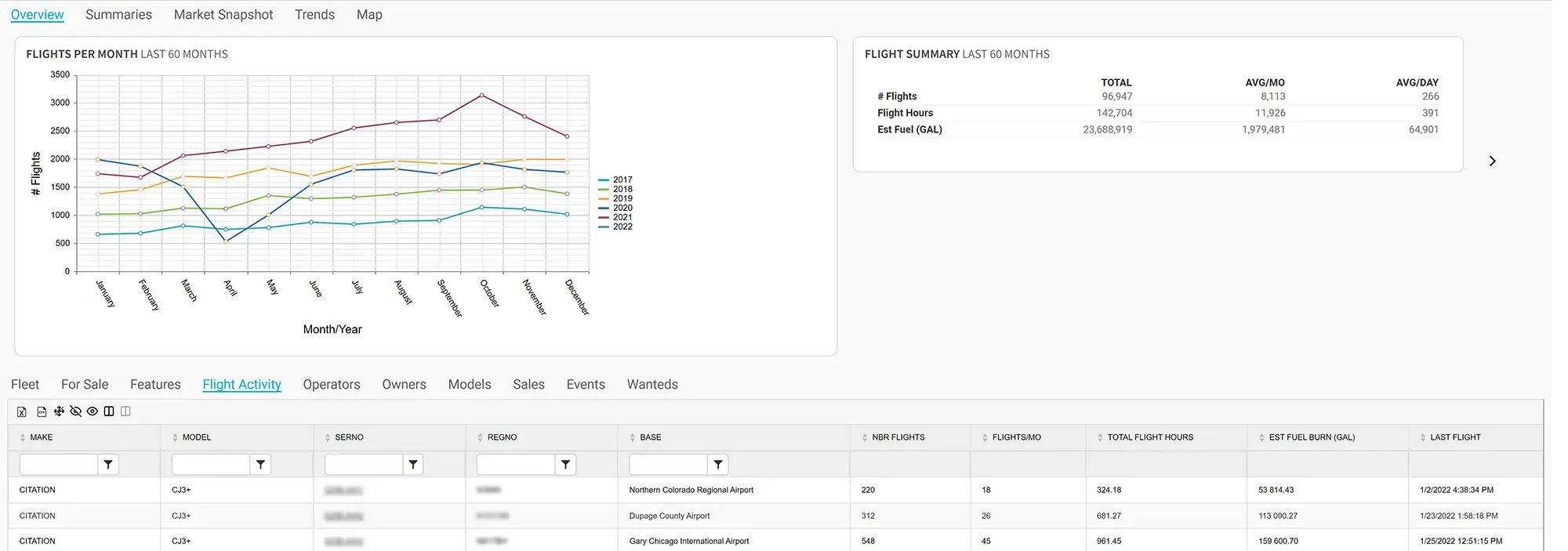The height and width of the screenshot is (551, 1568).
Task: Show columns using the eye icon
Action: (93, 411)
